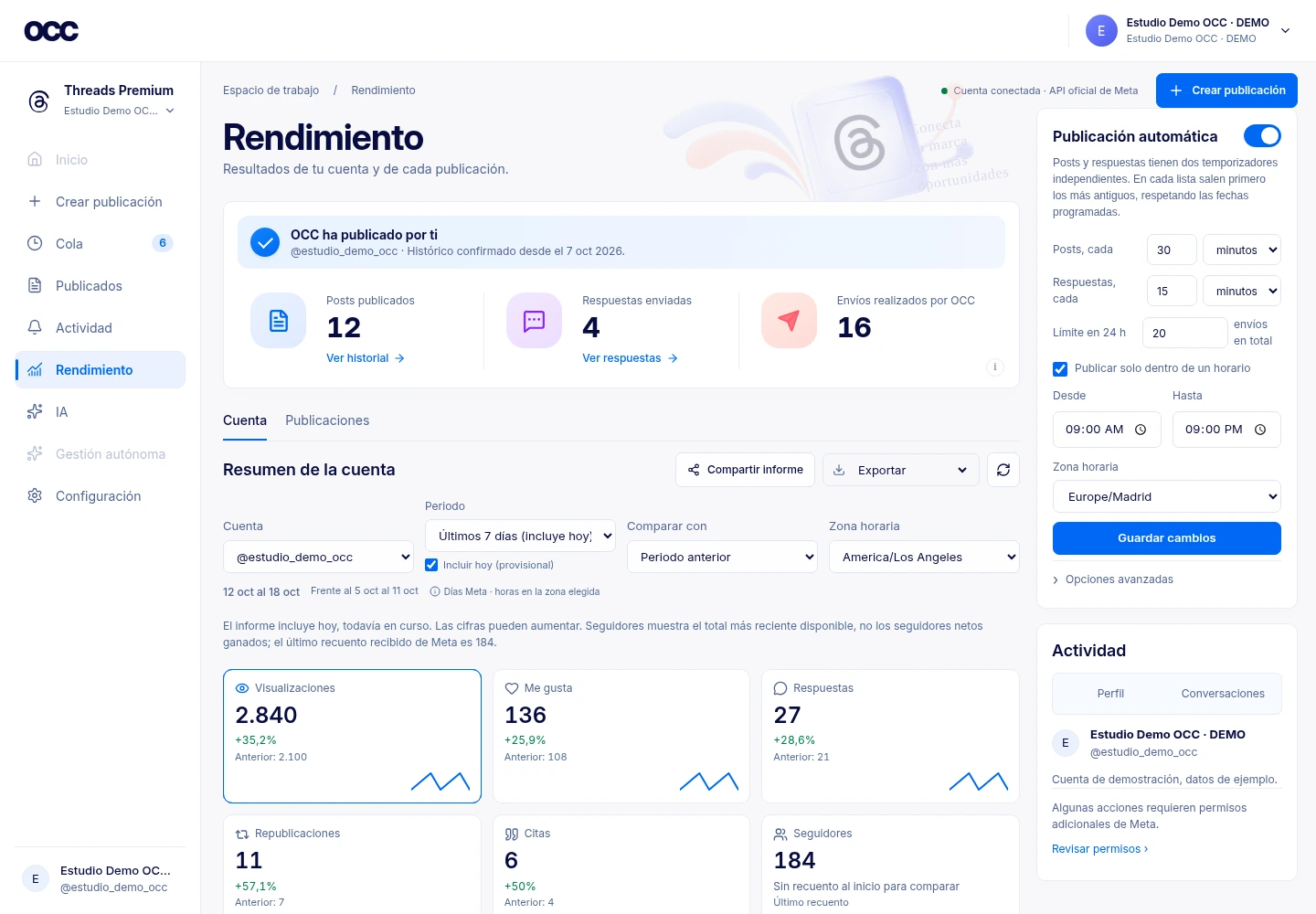Click the blue checkmark badge icon
Screen dimensions: 1316x914
click(265, 242)
